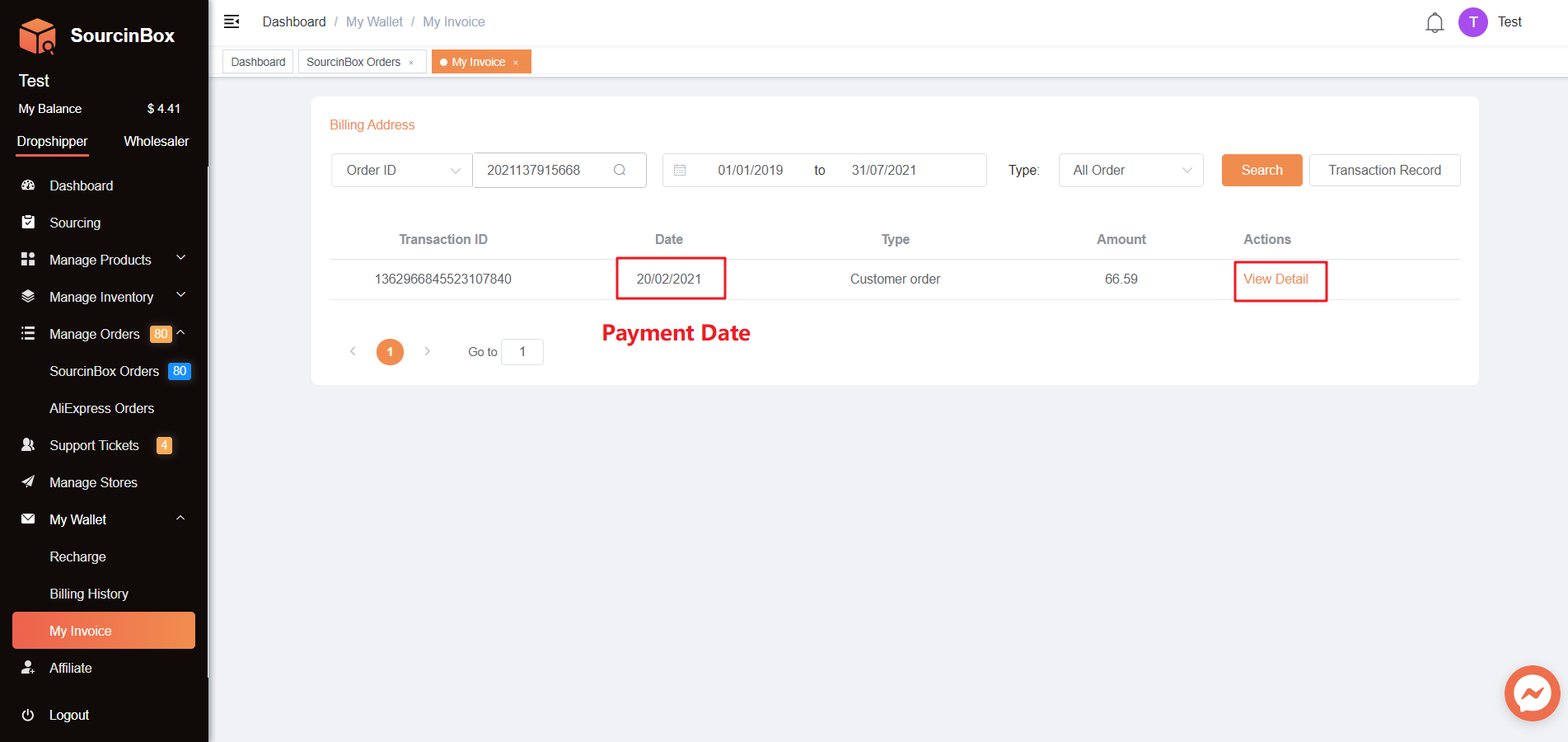Click the Support Tickets person icon
The width and height of the screenshot is (1568, 742).
coord(28,444)
